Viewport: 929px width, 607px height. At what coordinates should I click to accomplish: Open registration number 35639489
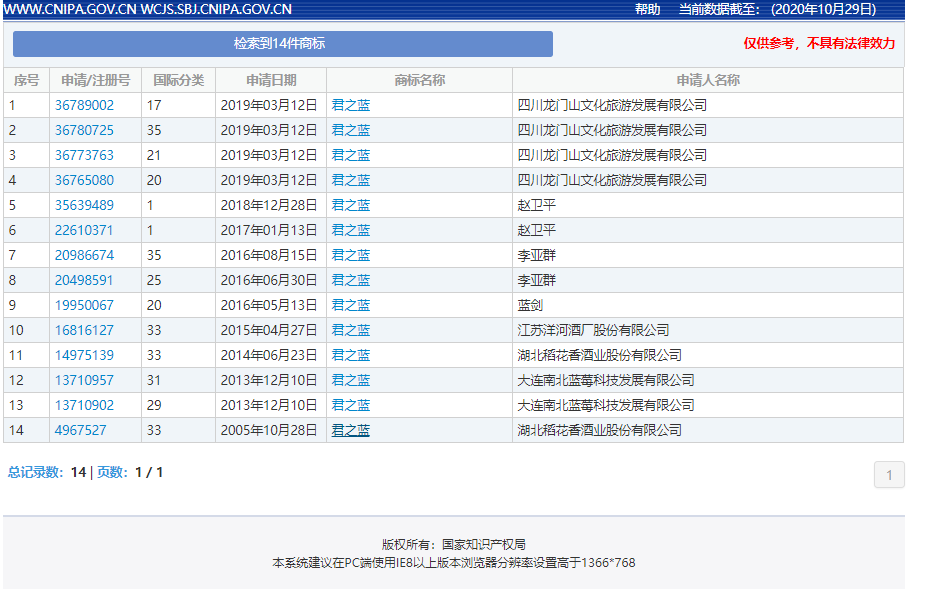[84, 205]
